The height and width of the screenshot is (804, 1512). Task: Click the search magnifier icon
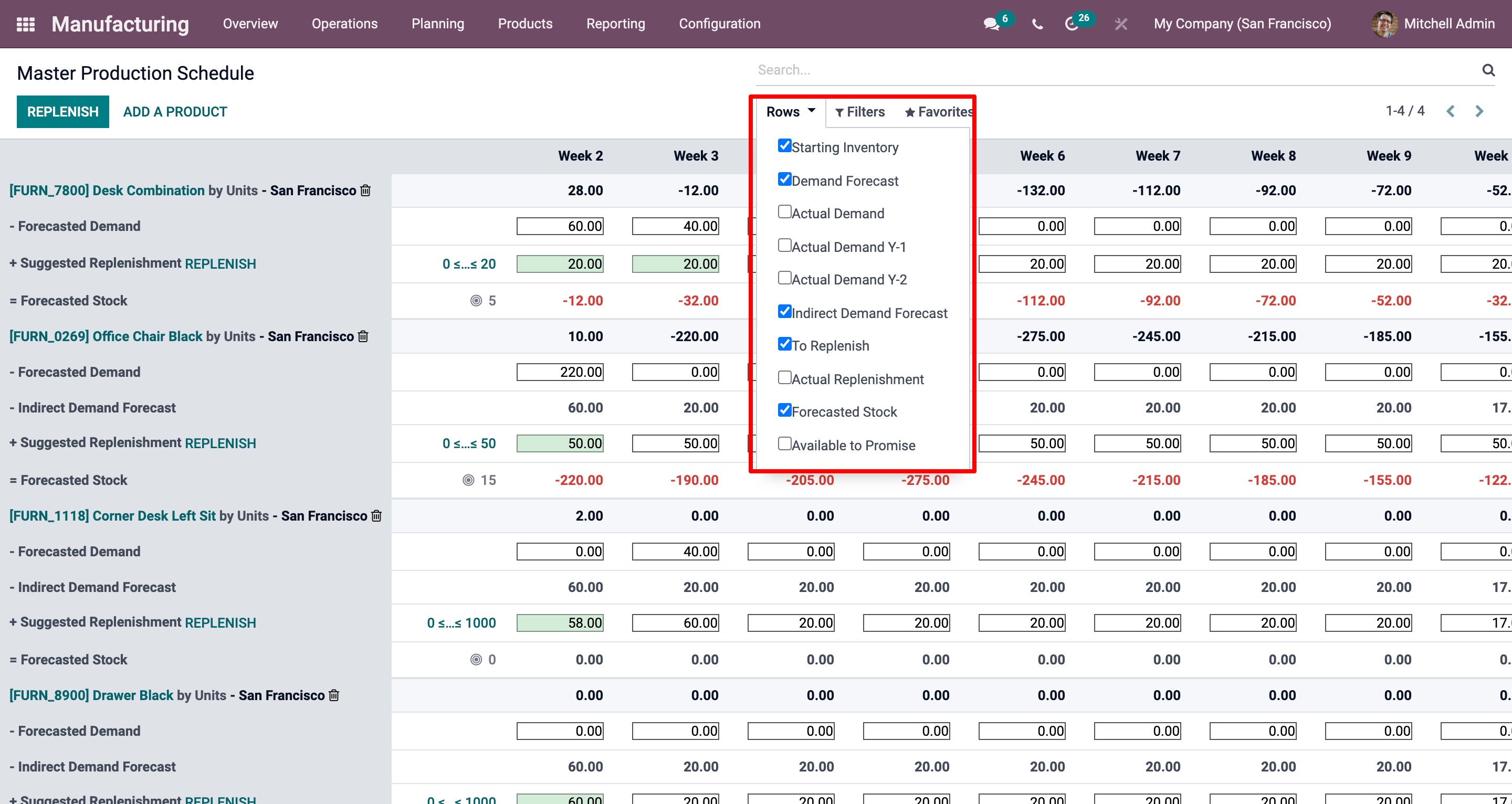tap(1488, 69)
